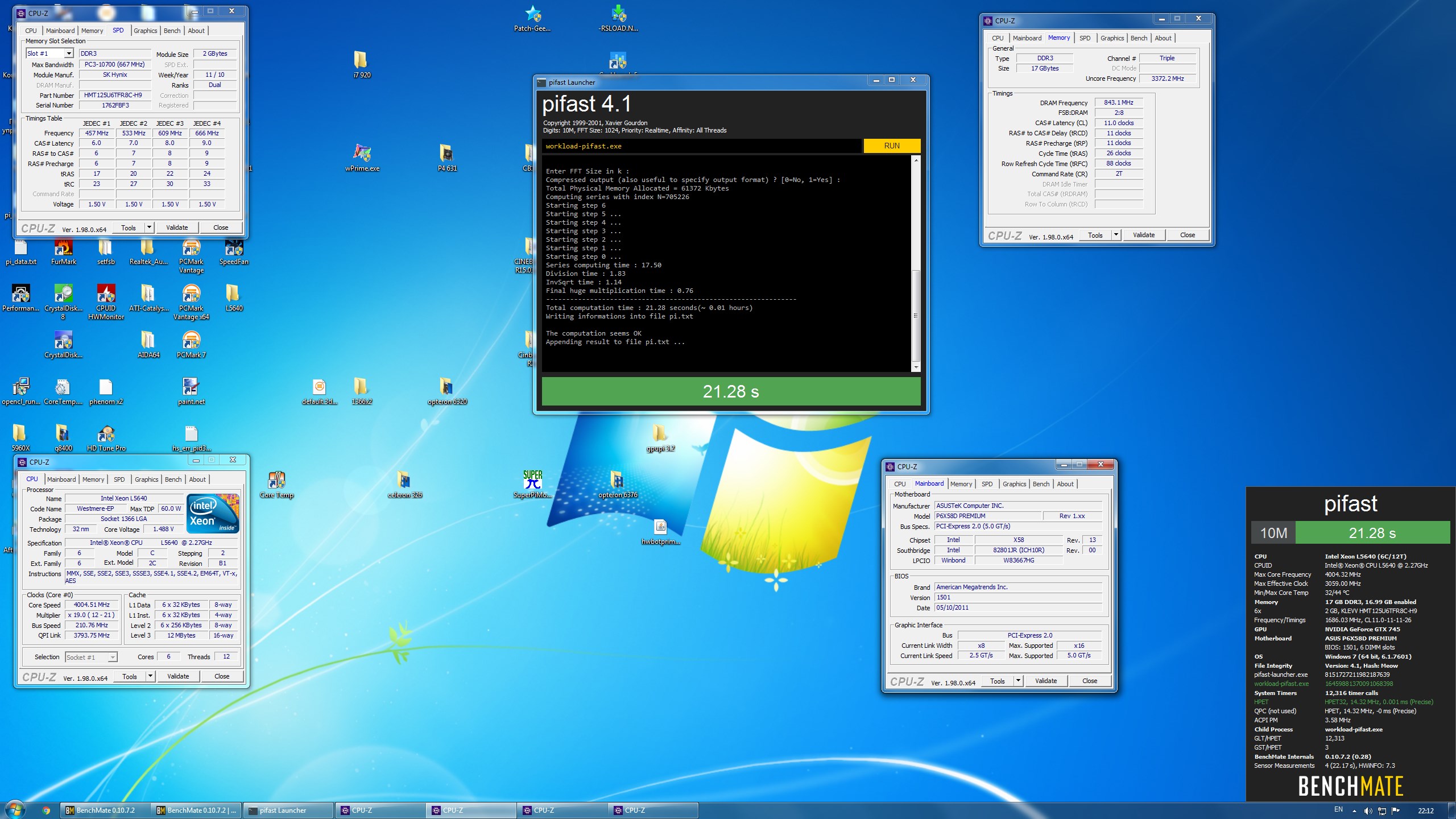Click the scroll-down arrow in pifast console
Viewport: 1456px width, 819px height.
[916, 367]
